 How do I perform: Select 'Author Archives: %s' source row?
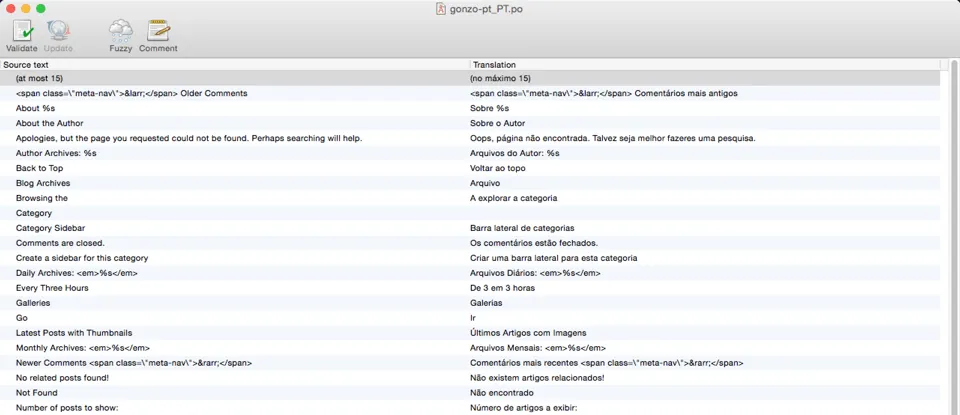click(56, 153)
